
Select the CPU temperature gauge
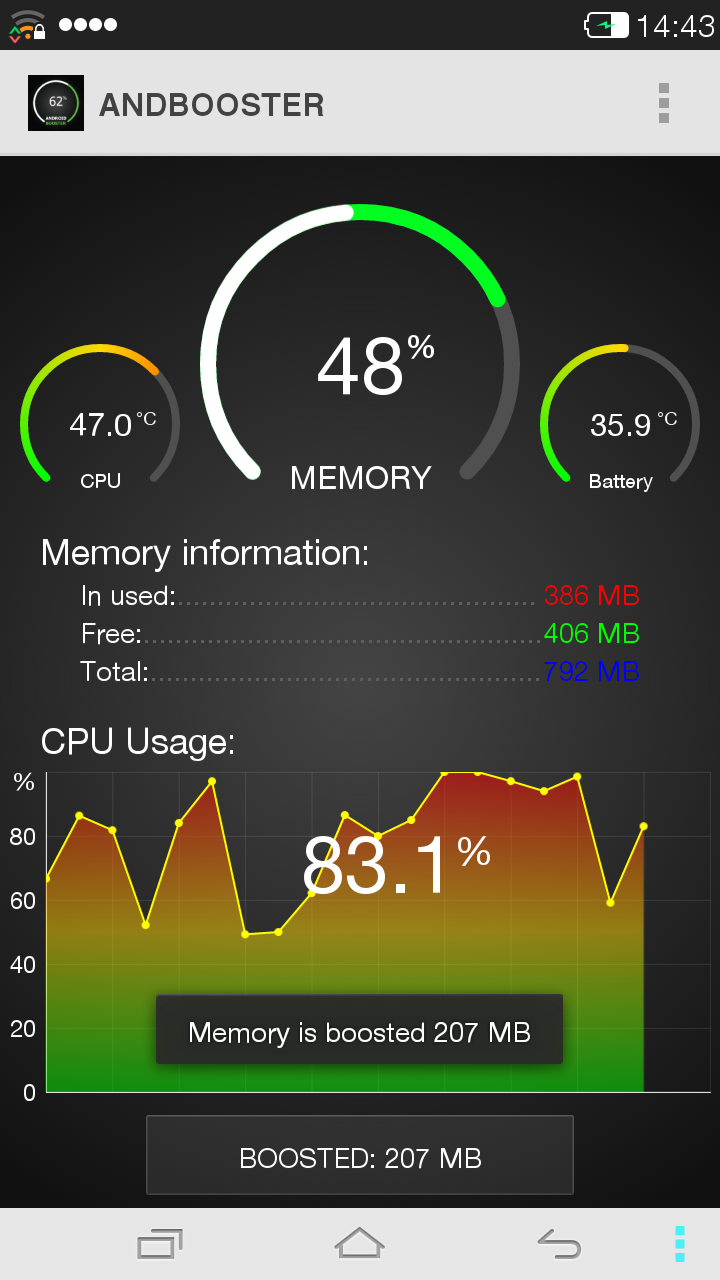100,417
